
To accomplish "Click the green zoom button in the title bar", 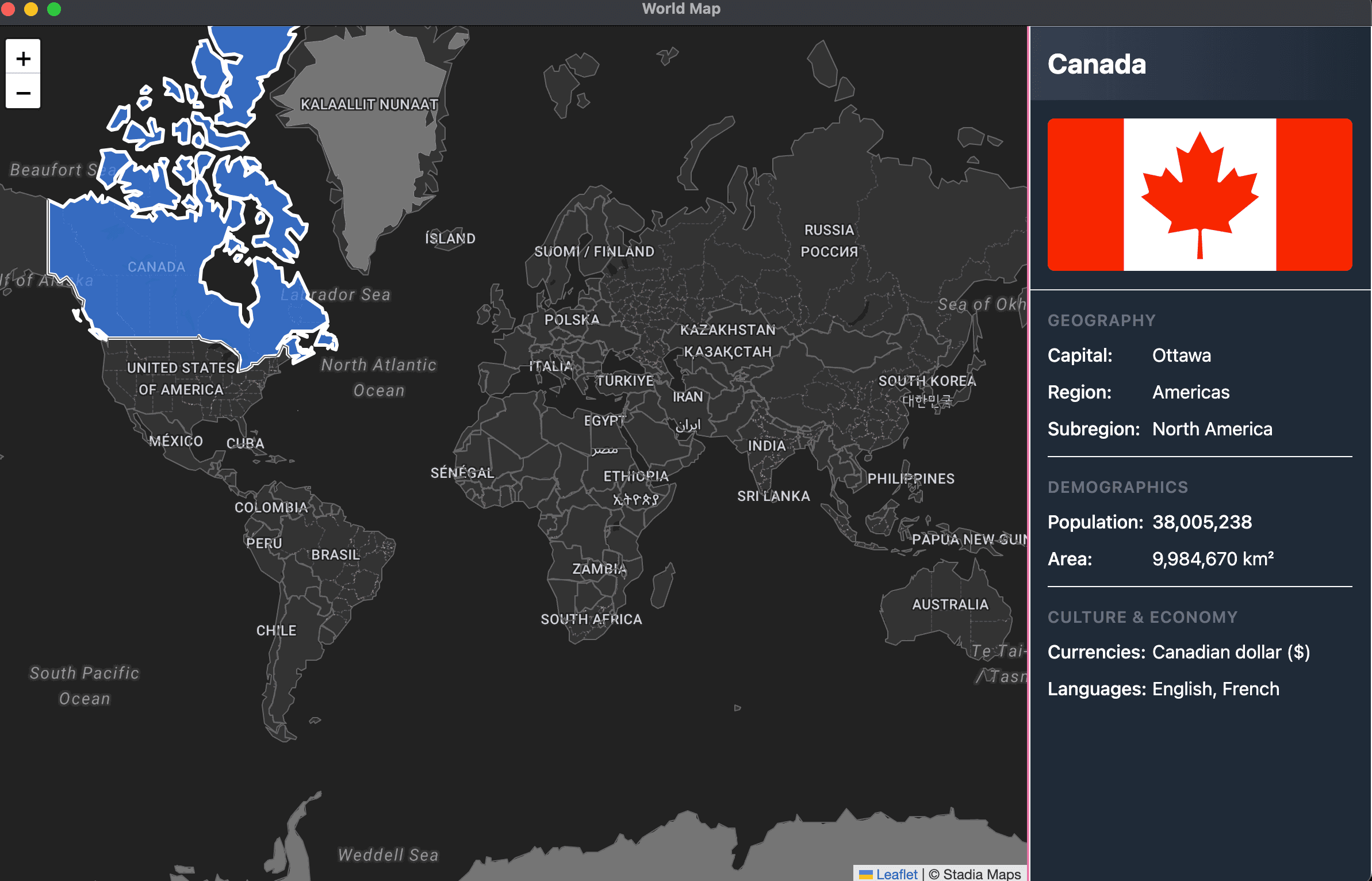I will [53, 9].
